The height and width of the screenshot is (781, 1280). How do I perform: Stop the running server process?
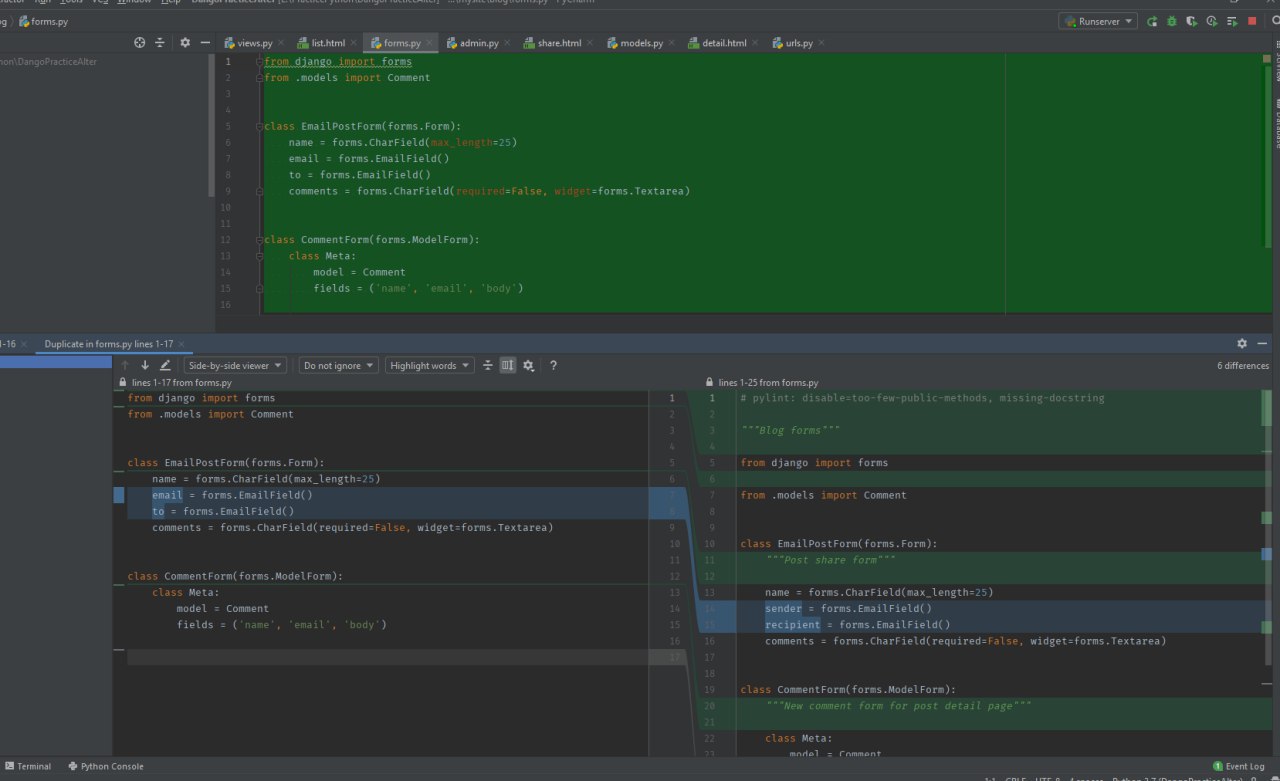[x=1252, y=21]
